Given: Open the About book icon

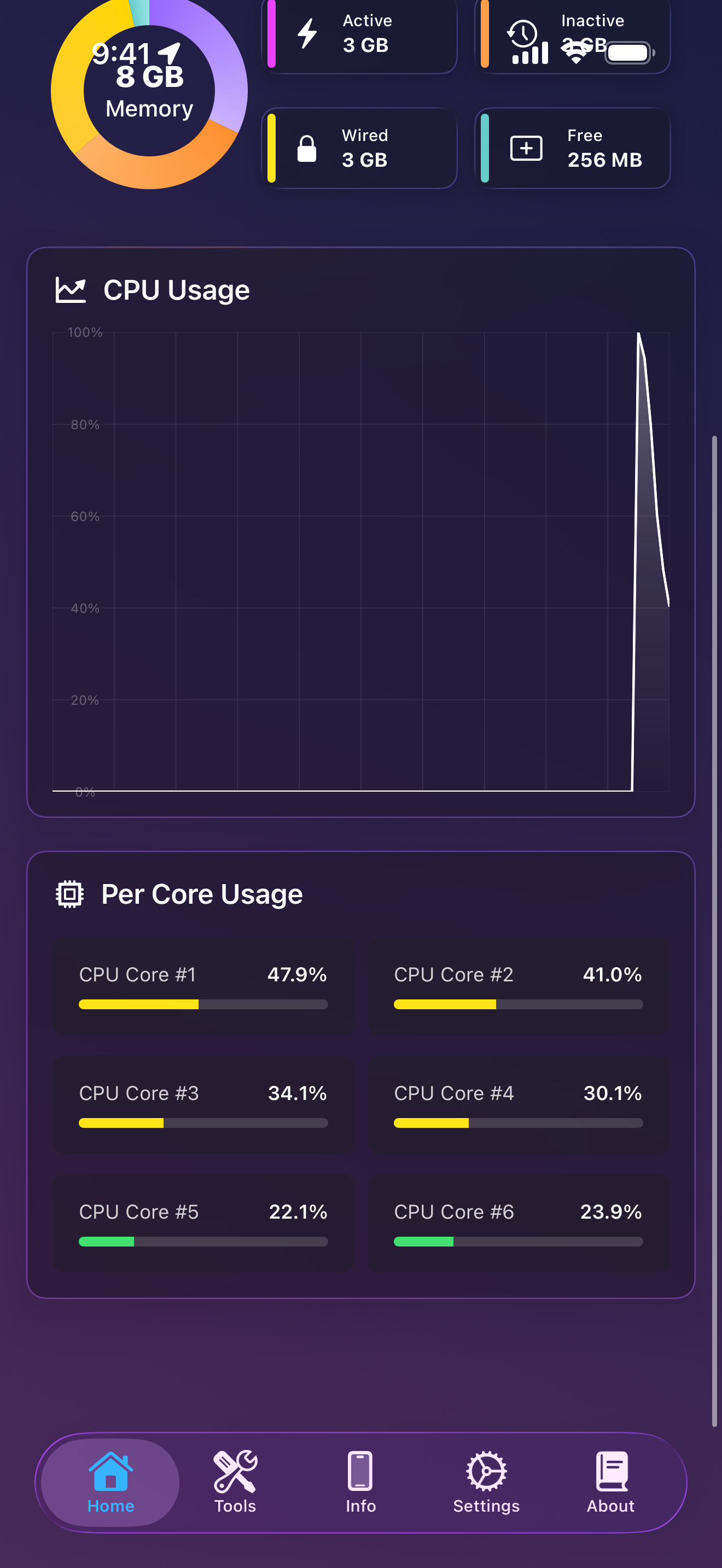Looking at the screenshot, I should pos(610,1471).
